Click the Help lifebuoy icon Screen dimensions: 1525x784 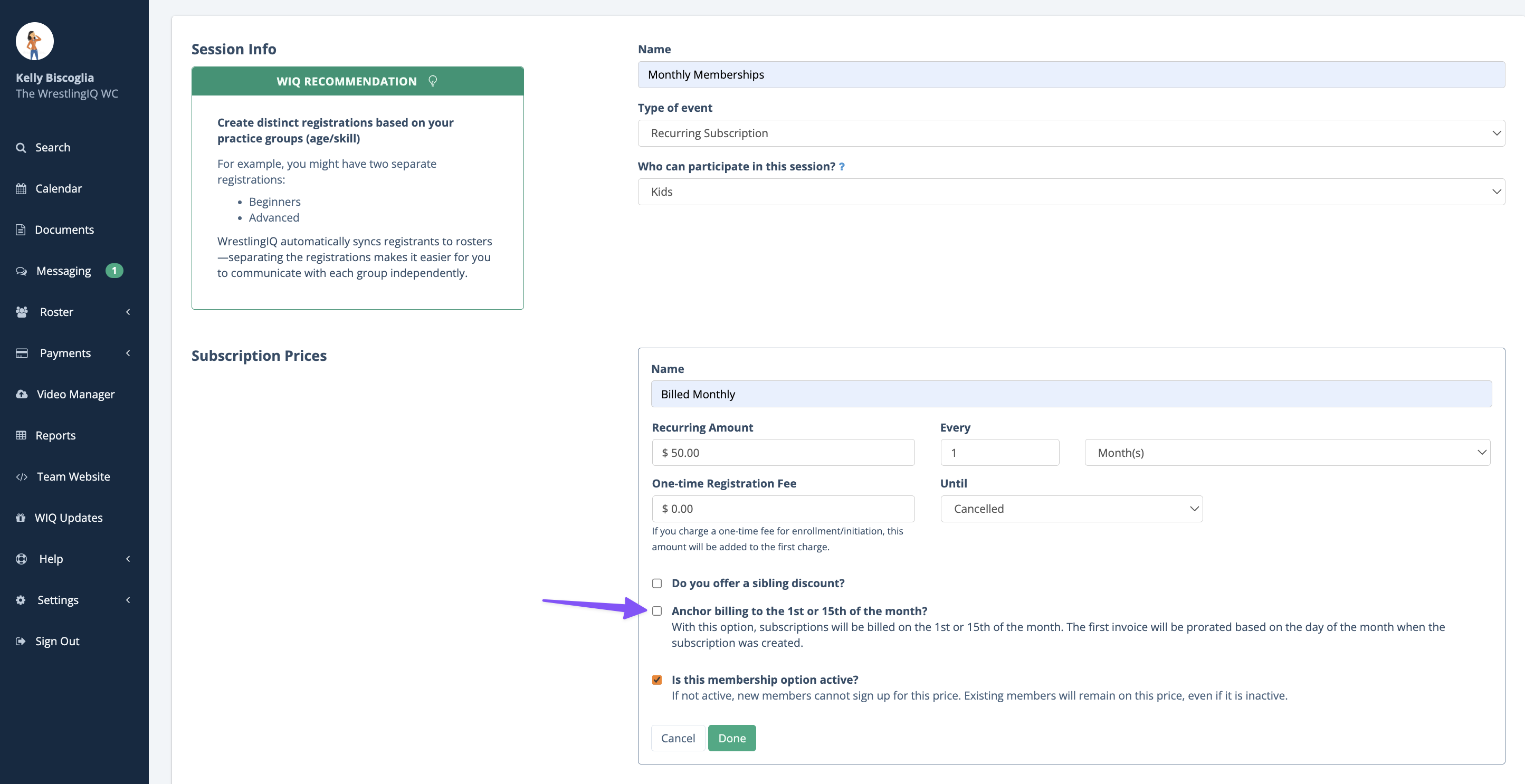click(21, 559)
